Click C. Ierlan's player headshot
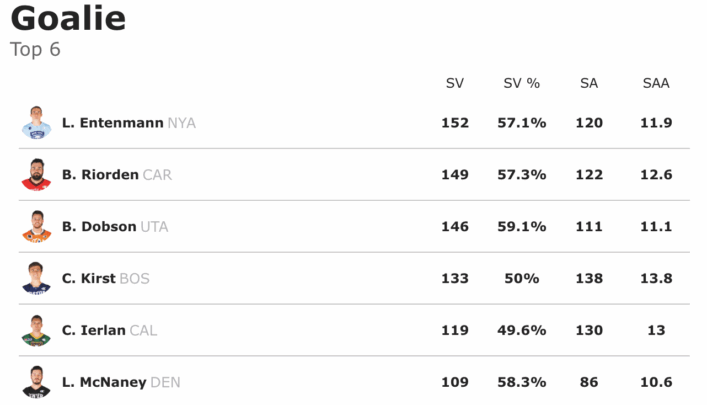Image resolution: width=707 pixels, height=405 pixels. tap(37, 330)
